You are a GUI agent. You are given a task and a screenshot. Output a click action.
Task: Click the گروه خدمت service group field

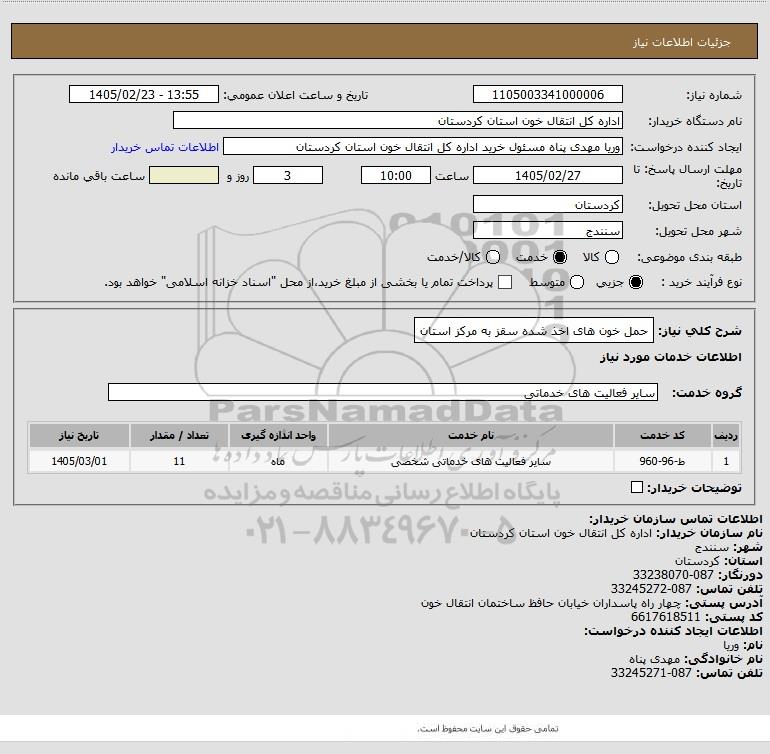(x=383, y=392)
